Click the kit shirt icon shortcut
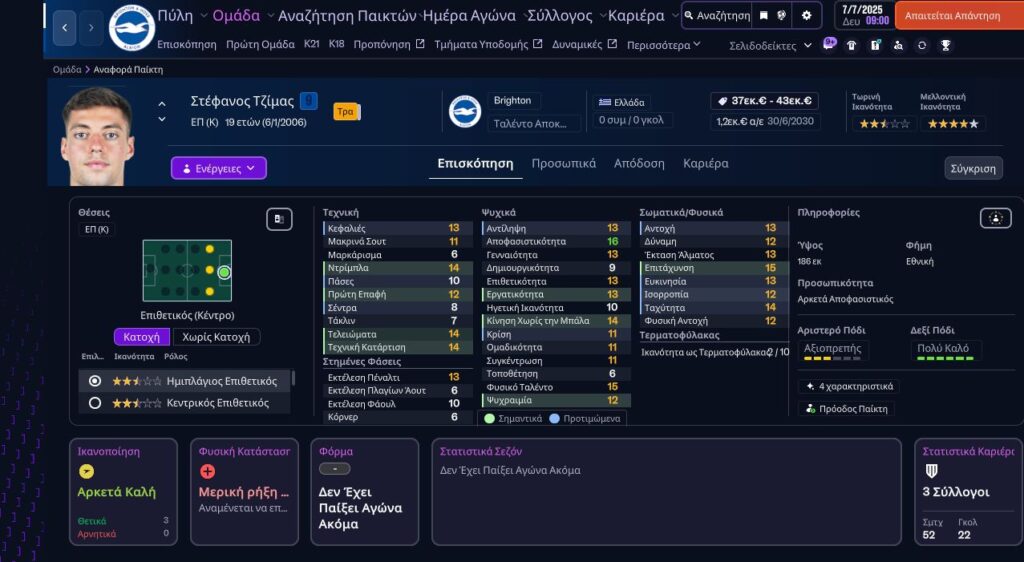The image size is (1024, 562). 851,45
